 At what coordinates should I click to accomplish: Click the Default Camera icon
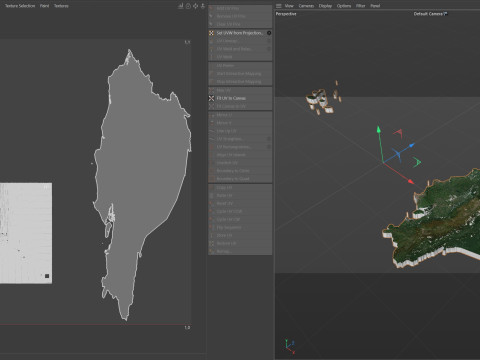point(446,14)
